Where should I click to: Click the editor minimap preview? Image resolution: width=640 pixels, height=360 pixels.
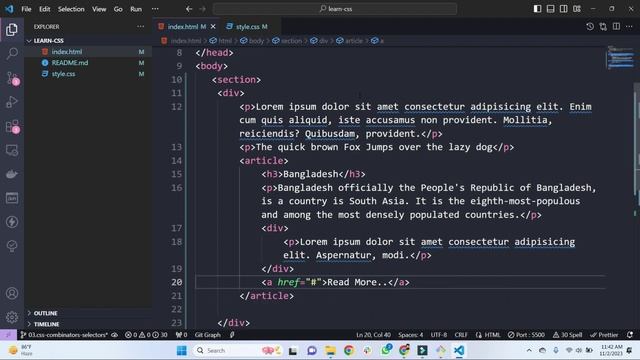click(x=620, y=57)
